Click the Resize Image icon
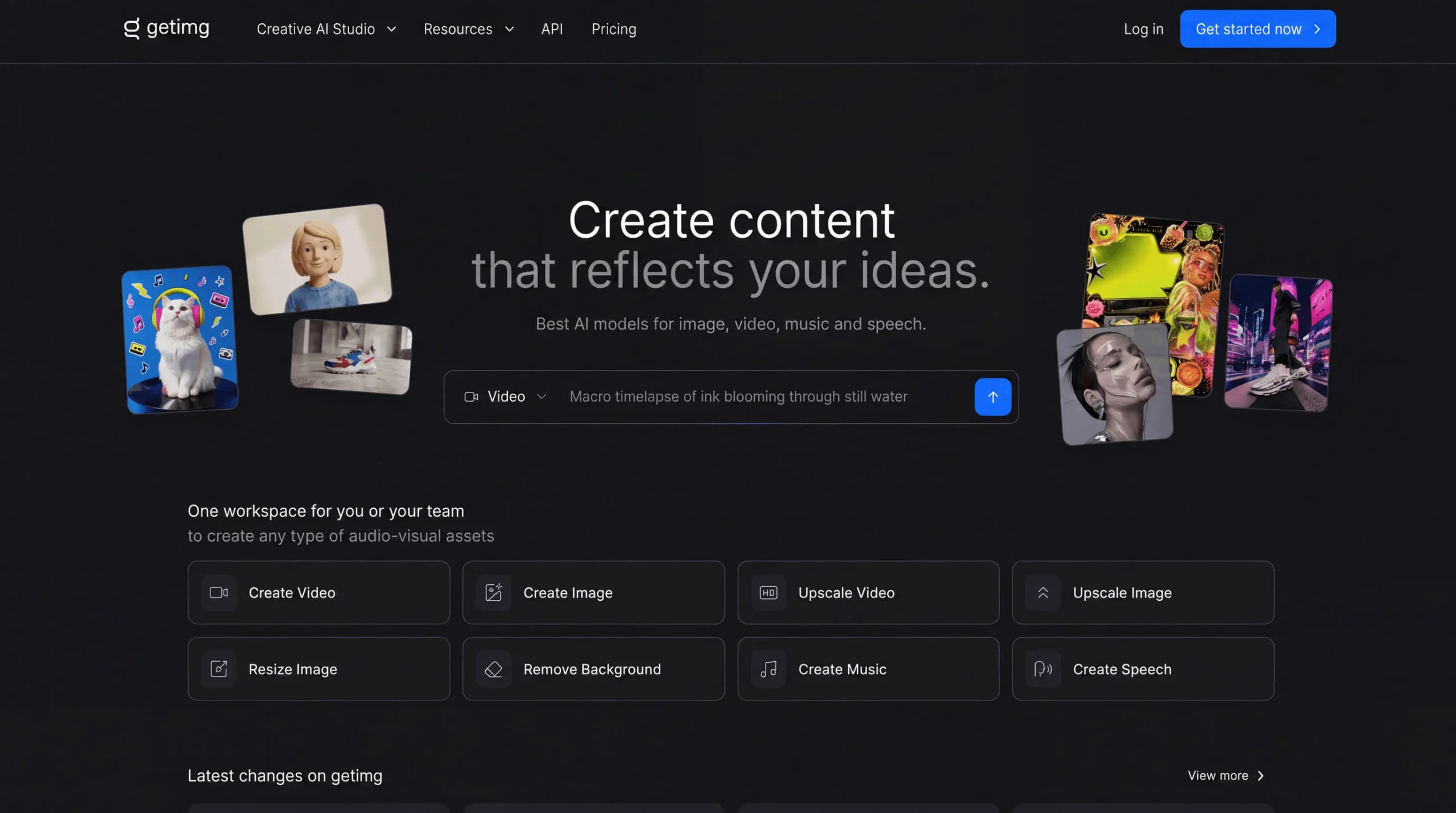This screenshot has height=813, width=1456. click(x=218, y=668)
